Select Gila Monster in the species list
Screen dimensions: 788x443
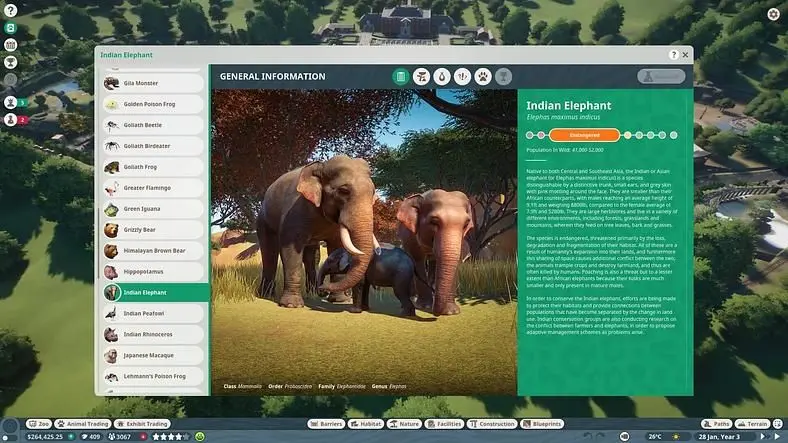pyautogui.click(x=153, y=83)
